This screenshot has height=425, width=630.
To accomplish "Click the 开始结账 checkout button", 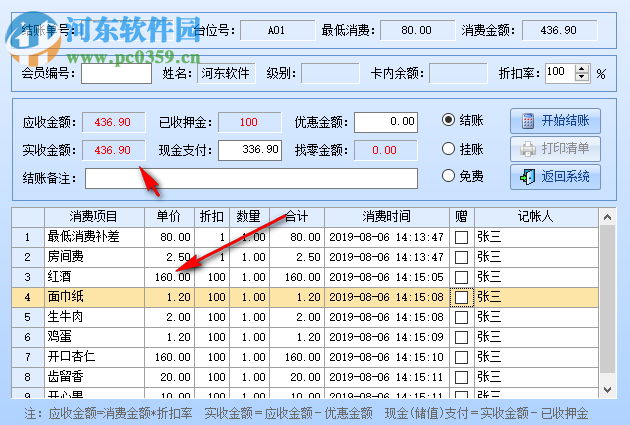I will tap(555, 121).
